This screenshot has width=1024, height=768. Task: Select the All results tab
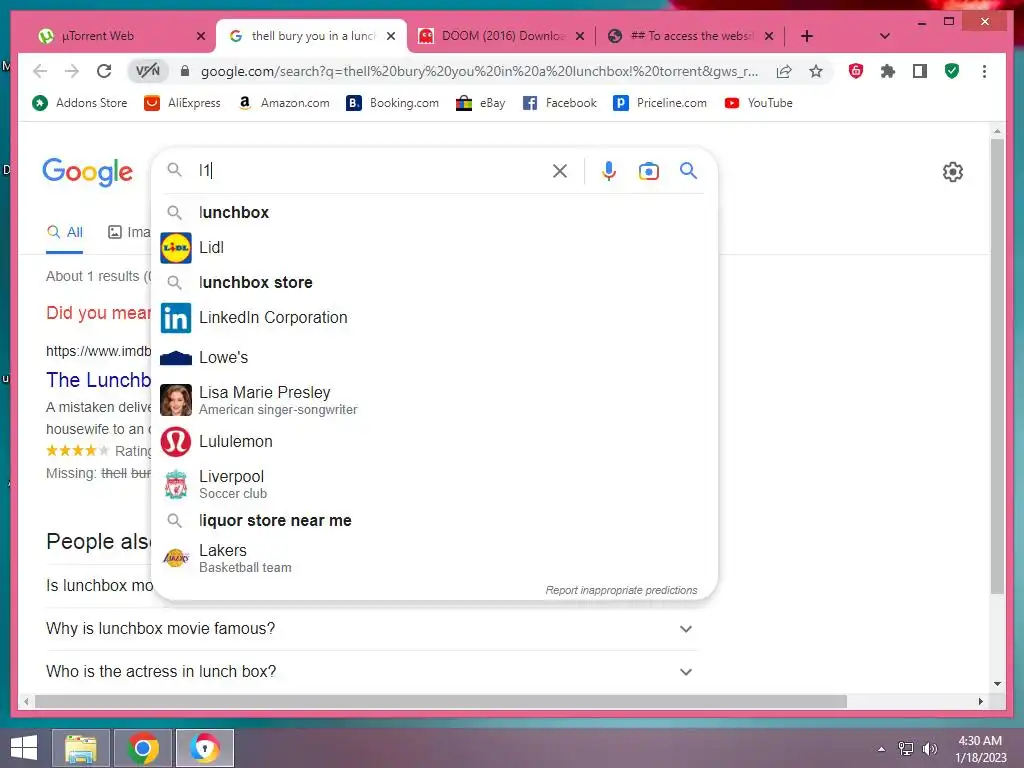65,232
